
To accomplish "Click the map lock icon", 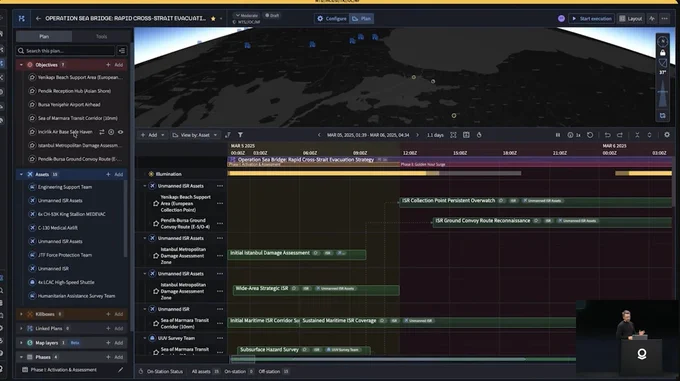I will [663, 53].
